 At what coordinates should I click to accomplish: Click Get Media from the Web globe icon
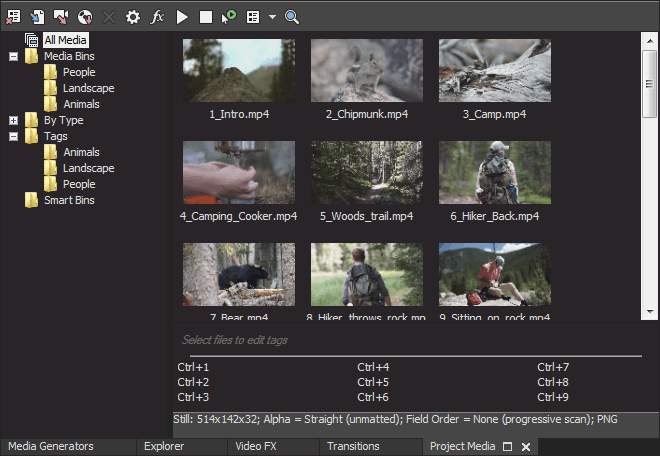tap(85, 17)
